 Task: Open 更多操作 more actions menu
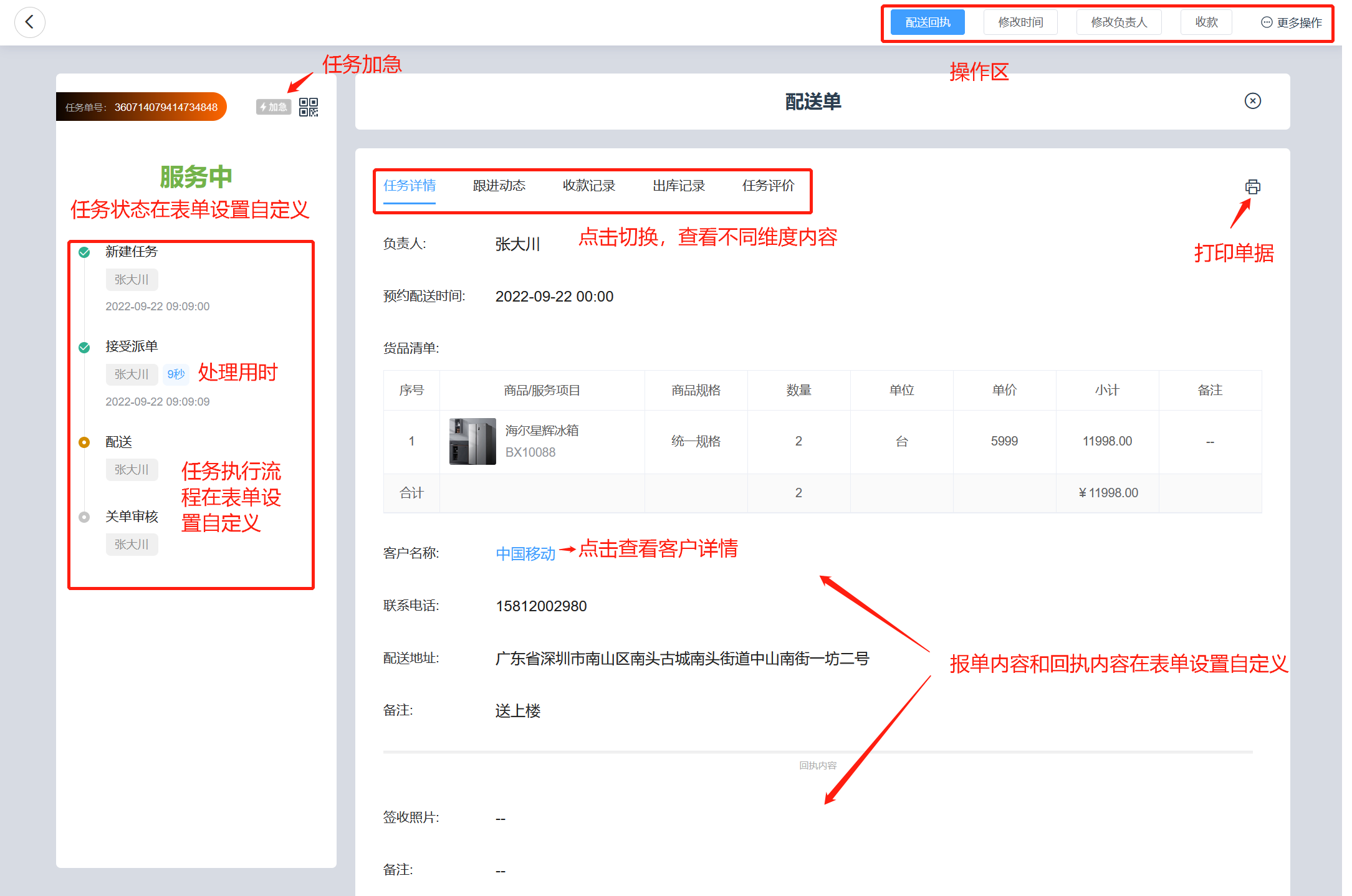(1292, 22)
